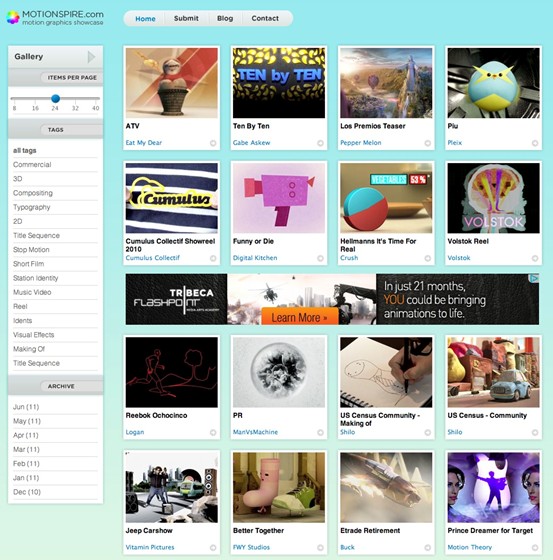Click the round icon on the Prince Dreamer card

[535, 548]
